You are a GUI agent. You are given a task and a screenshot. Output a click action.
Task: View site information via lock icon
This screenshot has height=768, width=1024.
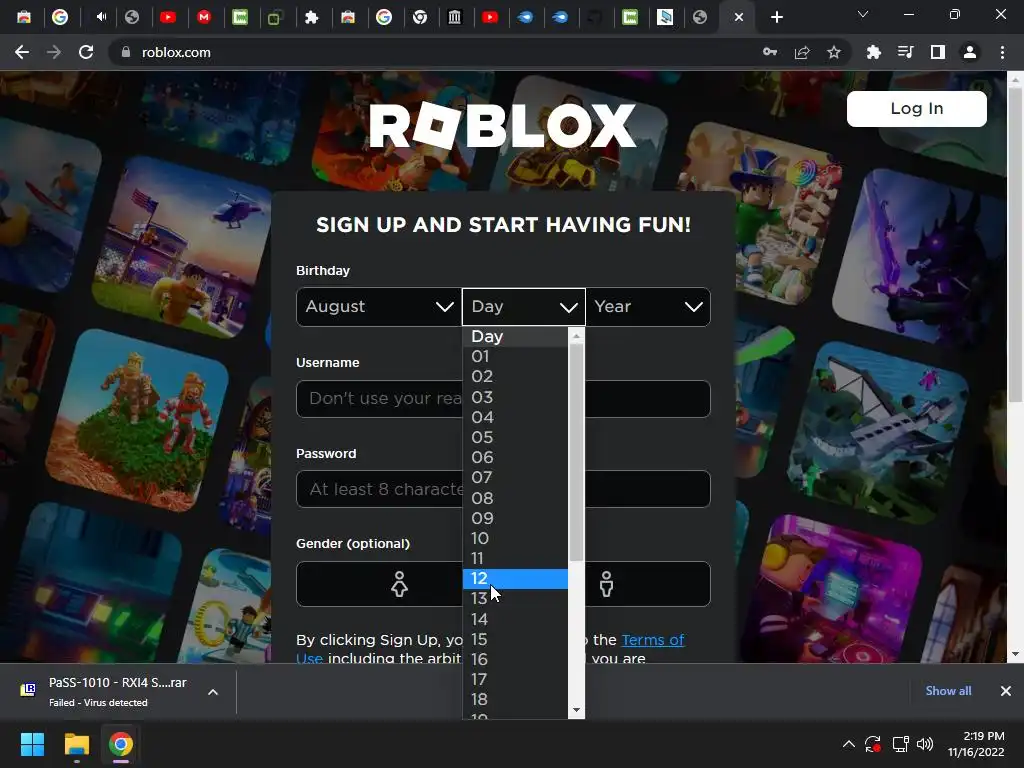(x=126, y=52)
